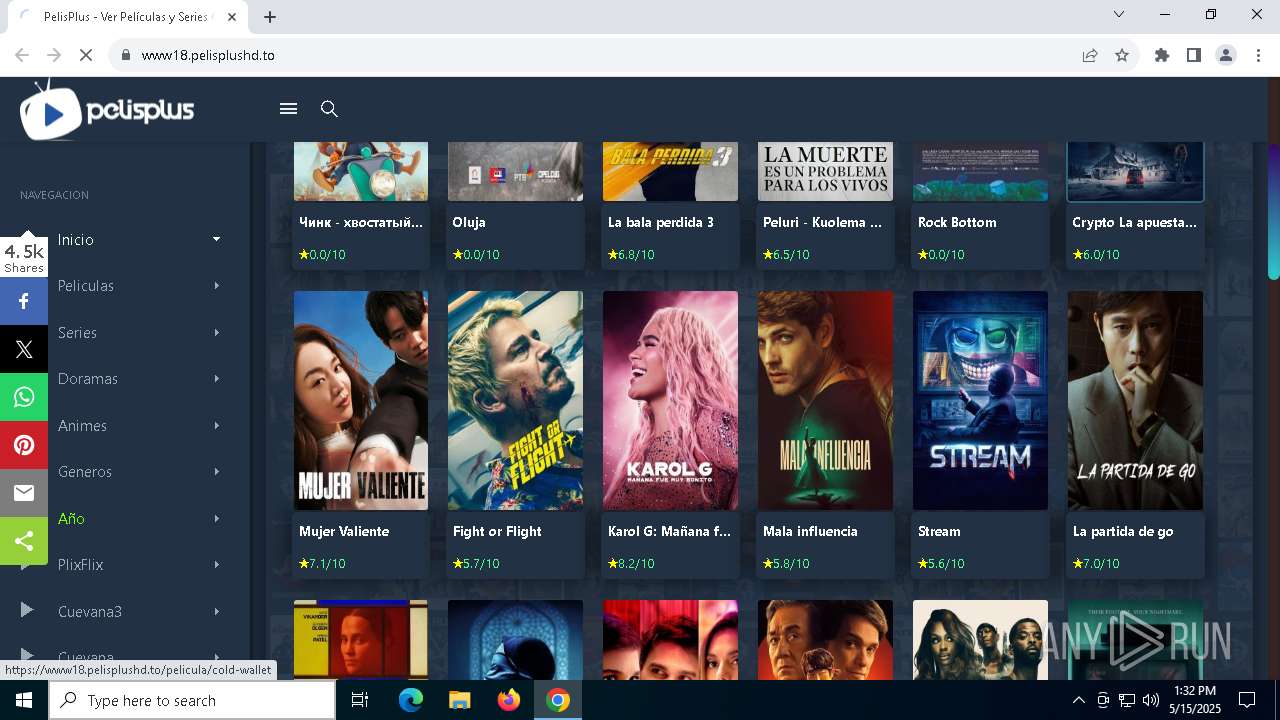Open the Stream title link
The height and width of the screenshot is (720, 1280).
[939, 531]
